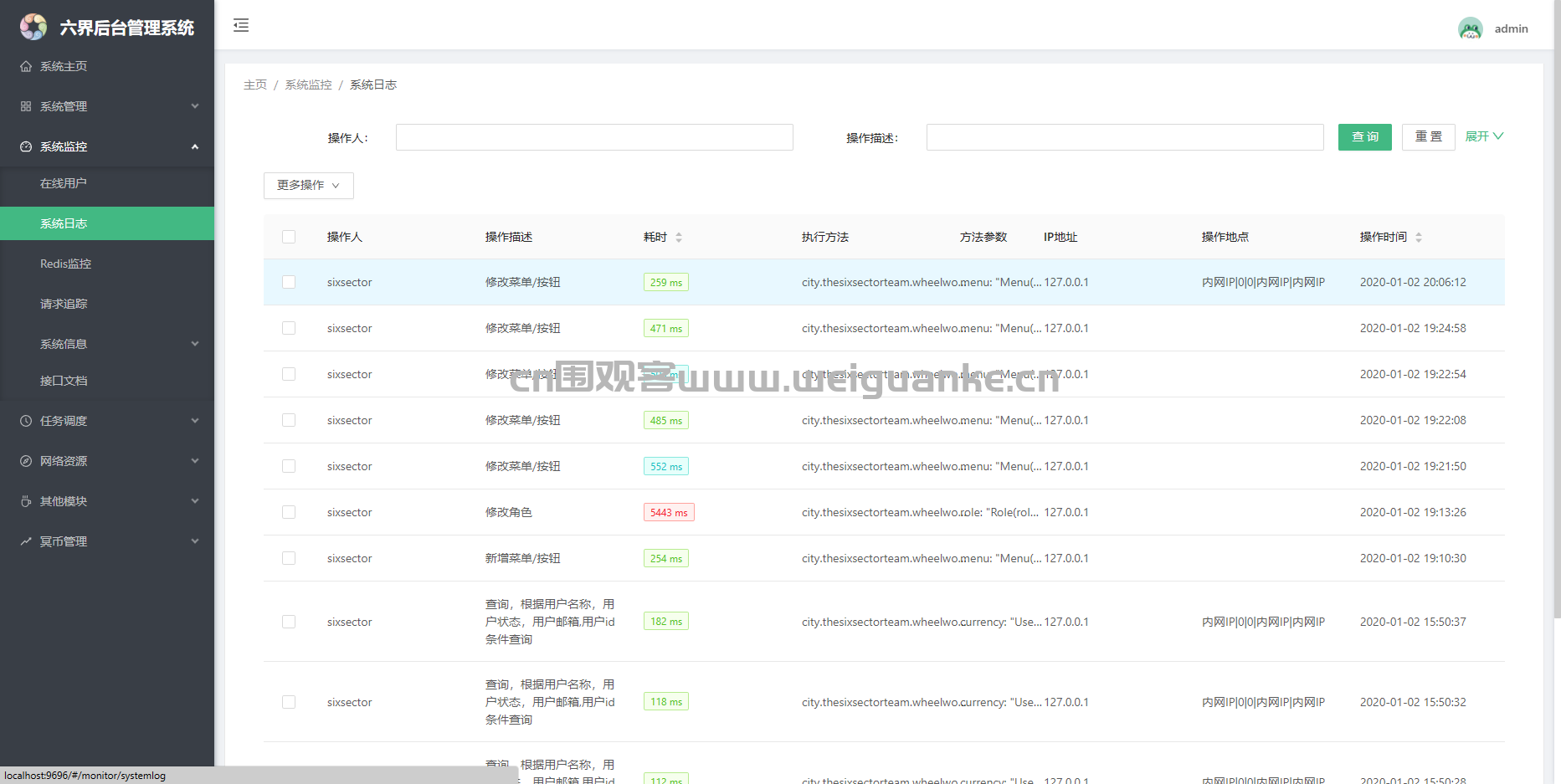
Task: Expand the 任务调度 menu chevron
Action: pos(195,421)
